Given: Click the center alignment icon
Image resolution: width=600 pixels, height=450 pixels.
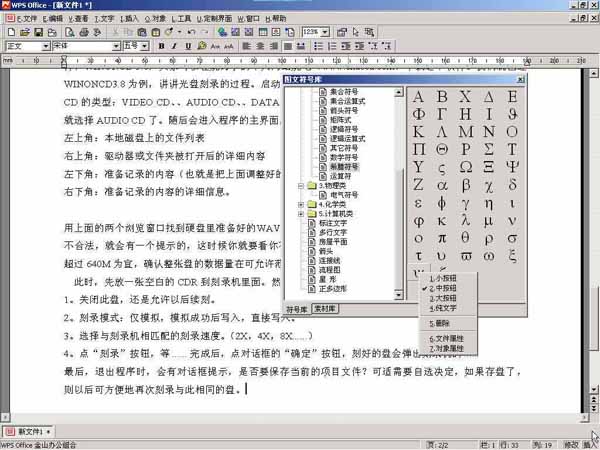Looking at the screenshot, I should point(261,46).
